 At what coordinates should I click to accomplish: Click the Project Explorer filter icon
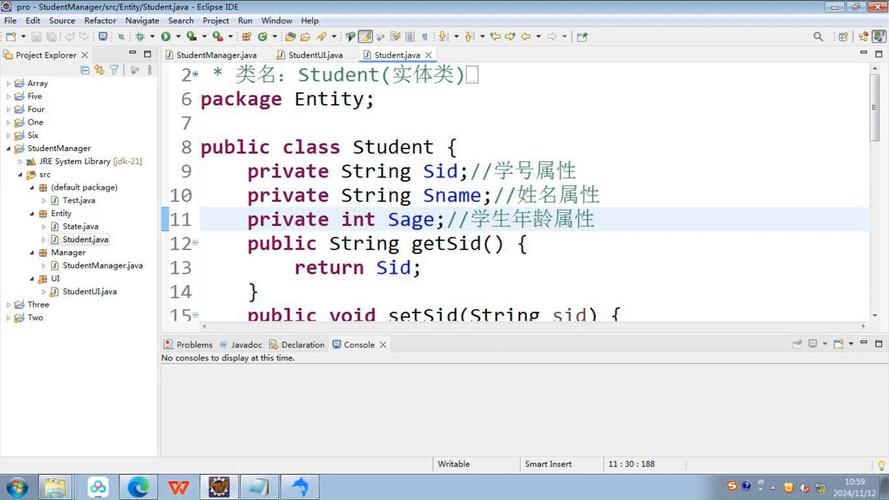[115, 70]
